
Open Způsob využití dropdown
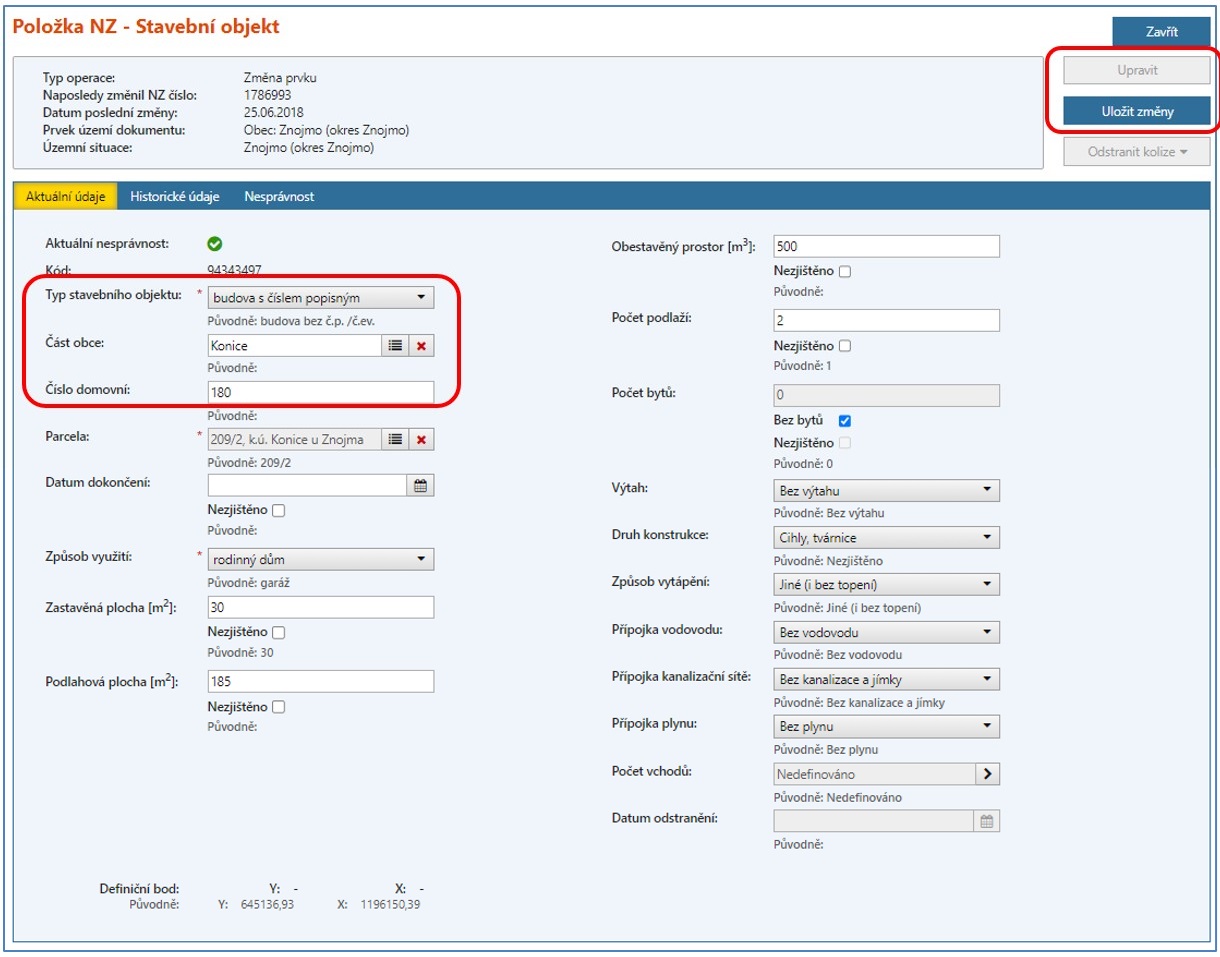click(321, 559)
